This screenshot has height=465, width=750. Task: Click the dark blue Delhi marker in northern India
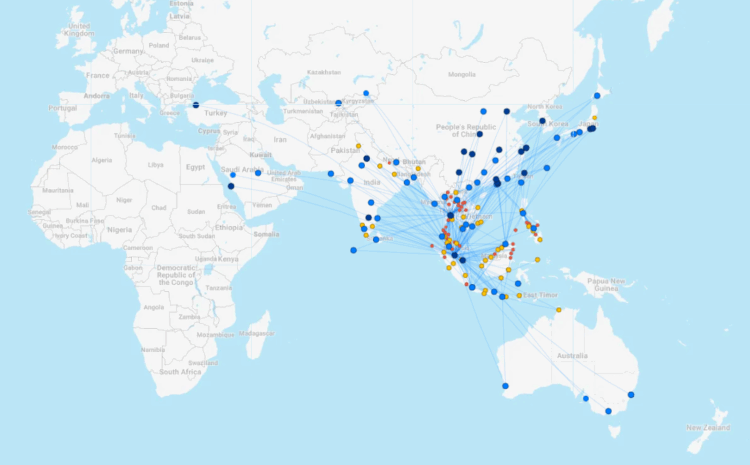(366, 158)
